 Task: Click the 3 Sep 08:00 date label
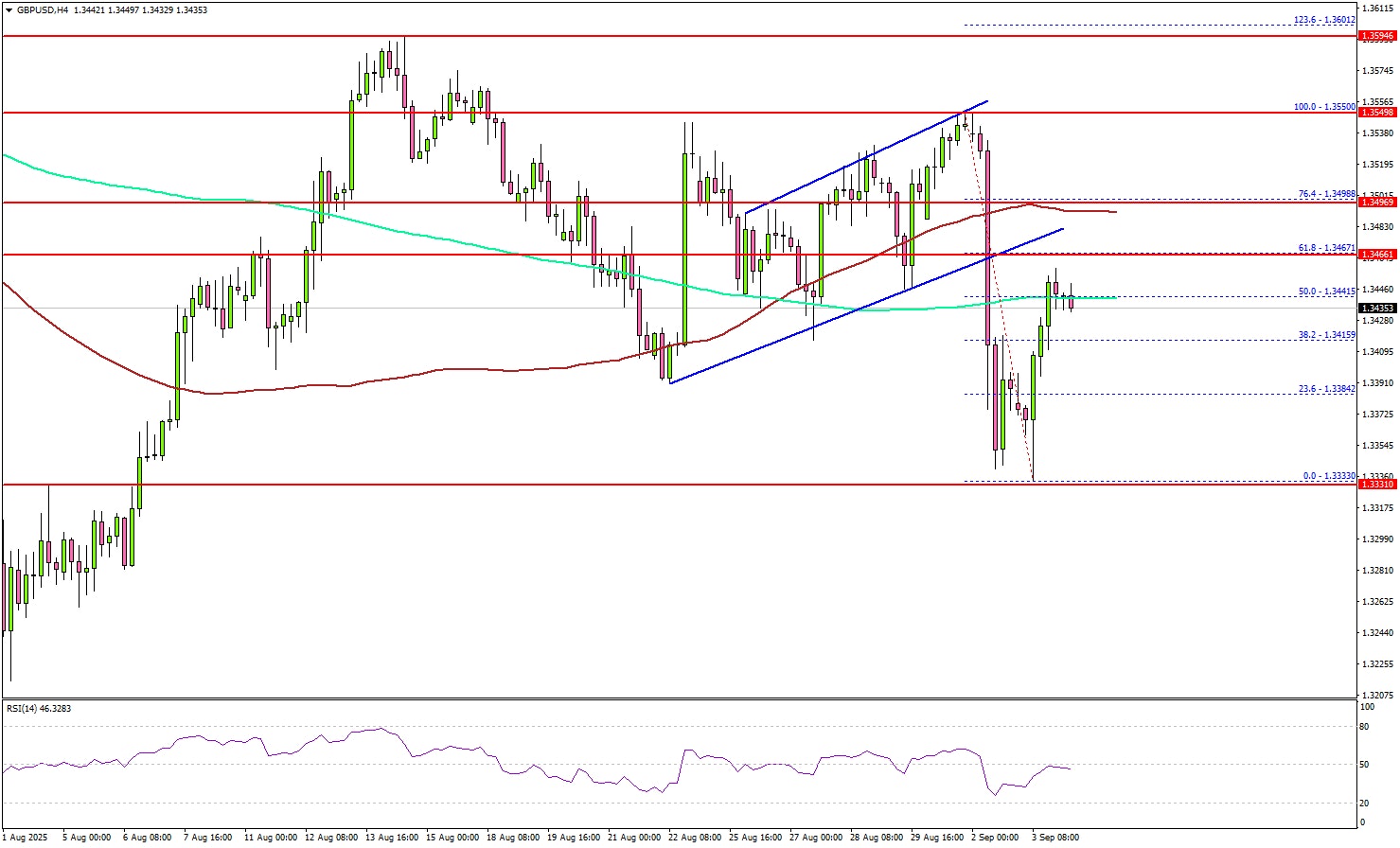pos(1055,838)
